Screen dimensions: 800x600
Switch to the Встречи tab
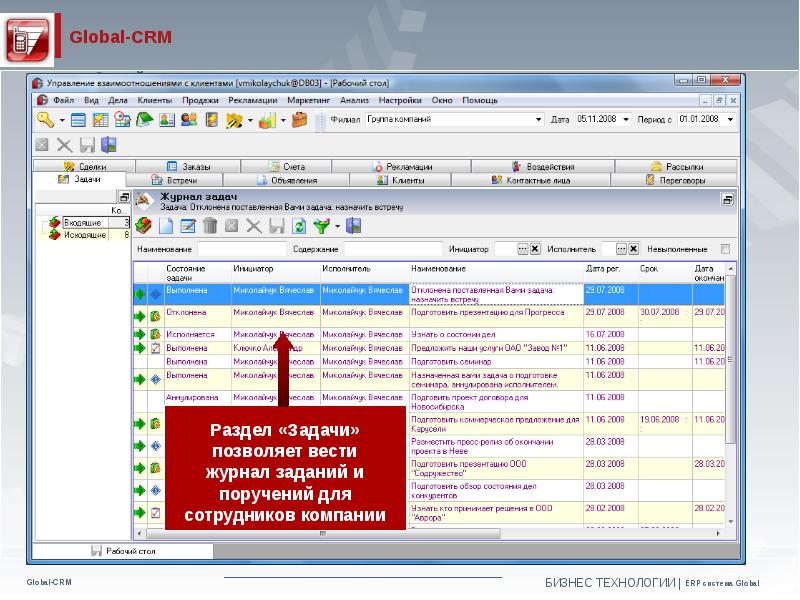[x=182, y=180]
